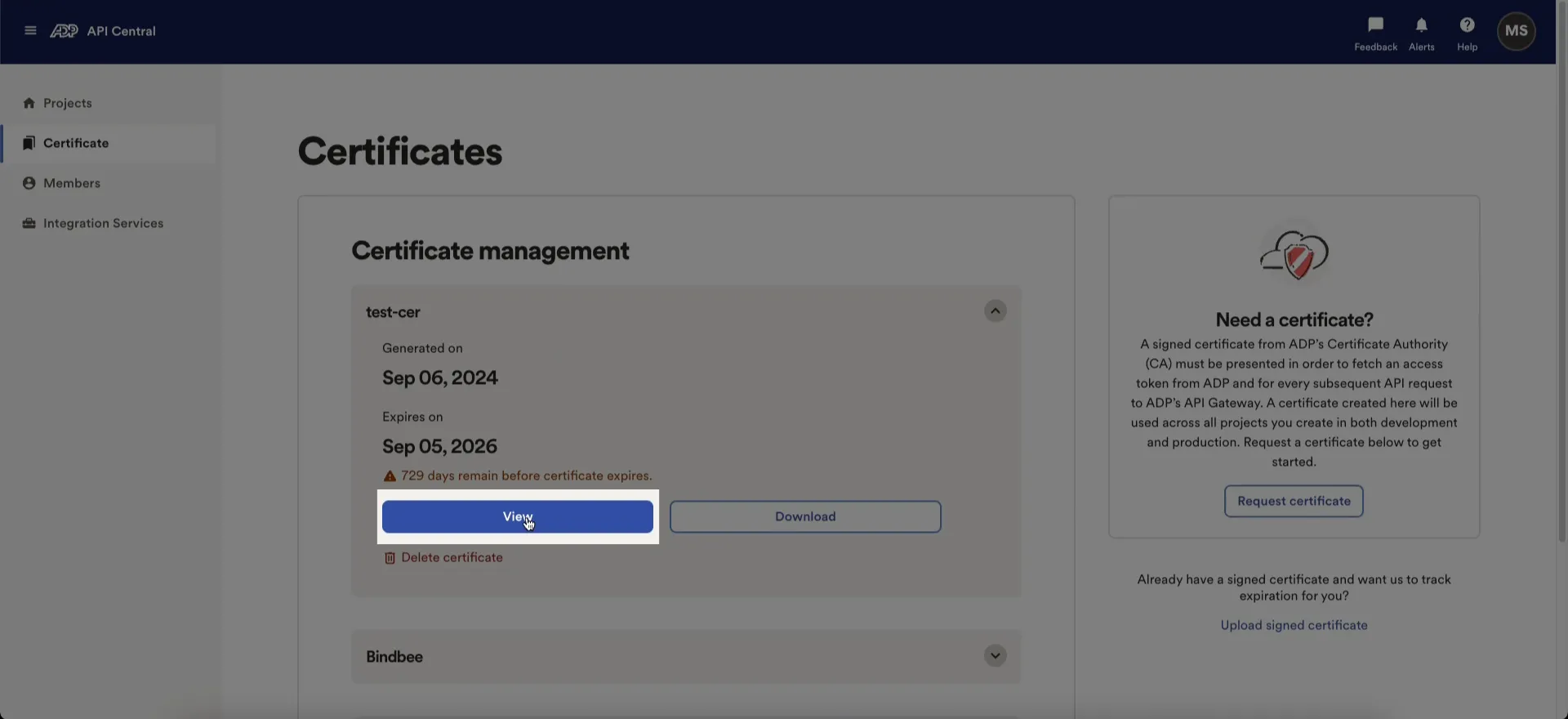1568x719 pixels.
Task: Click the Bindbee certificate name
Action: 394,657
